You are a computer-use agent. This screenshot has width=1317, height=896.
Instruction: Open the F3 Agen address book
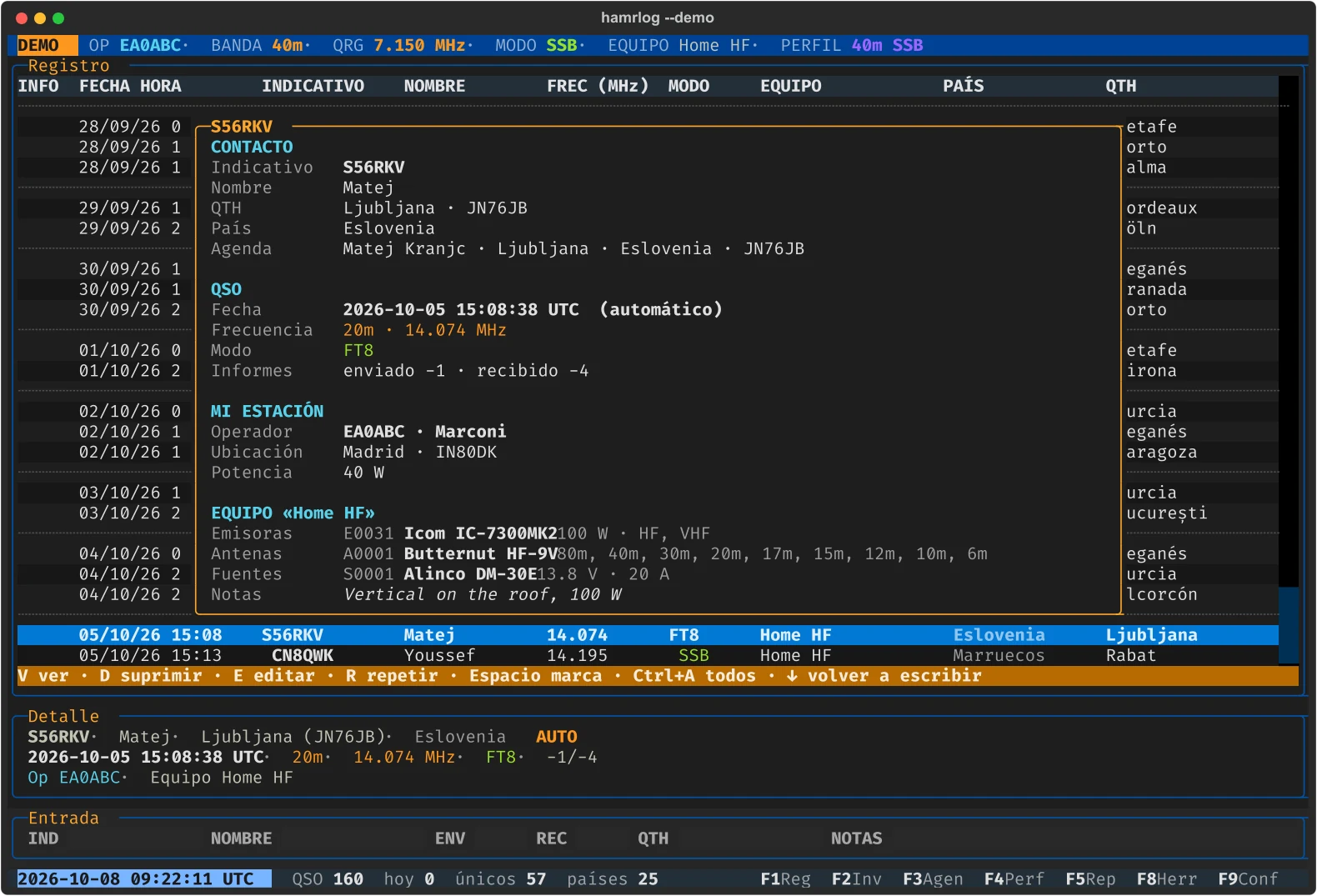933,878
